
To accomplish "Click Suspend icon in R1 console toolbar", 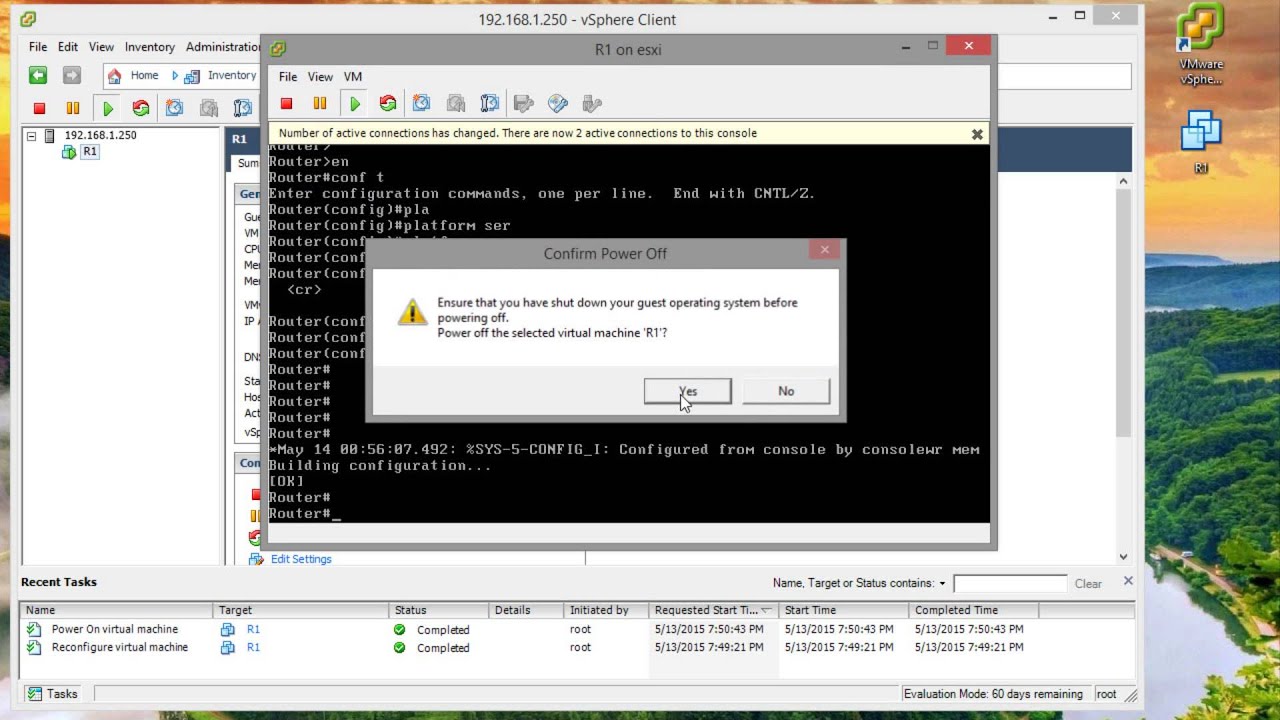I will pyautogui.click(x=320, y=104).
